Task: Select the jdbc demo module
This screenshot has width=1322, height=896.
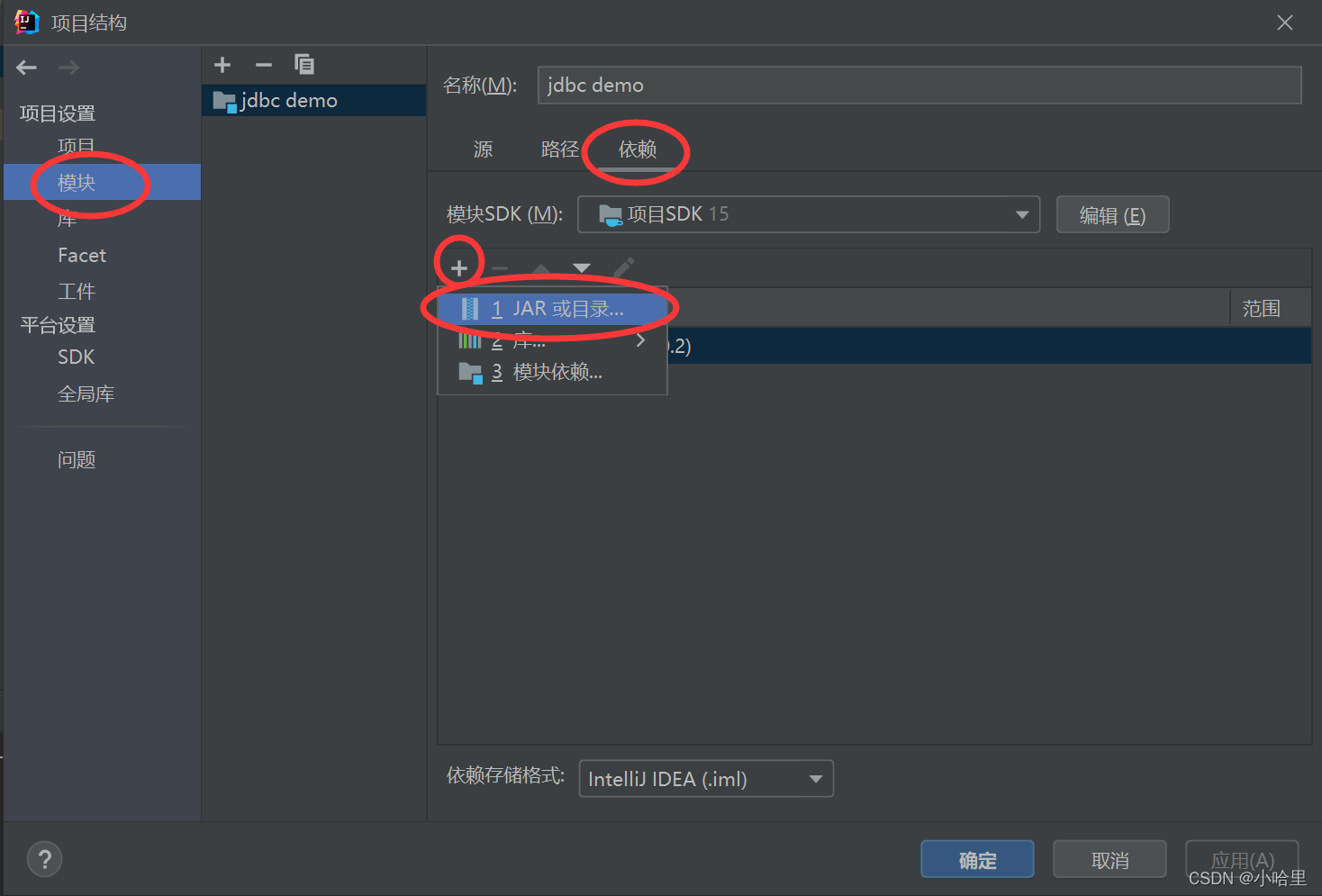Action: click(313, 101)
